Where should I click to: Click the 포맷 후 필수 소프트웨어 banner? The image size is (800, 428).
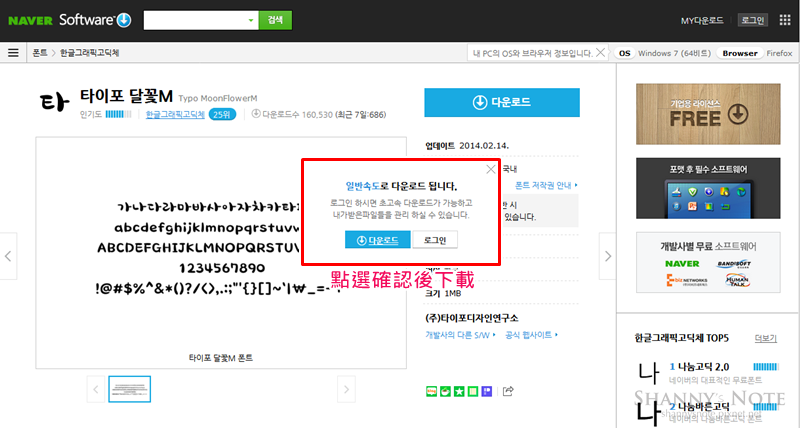coord(708,188)
